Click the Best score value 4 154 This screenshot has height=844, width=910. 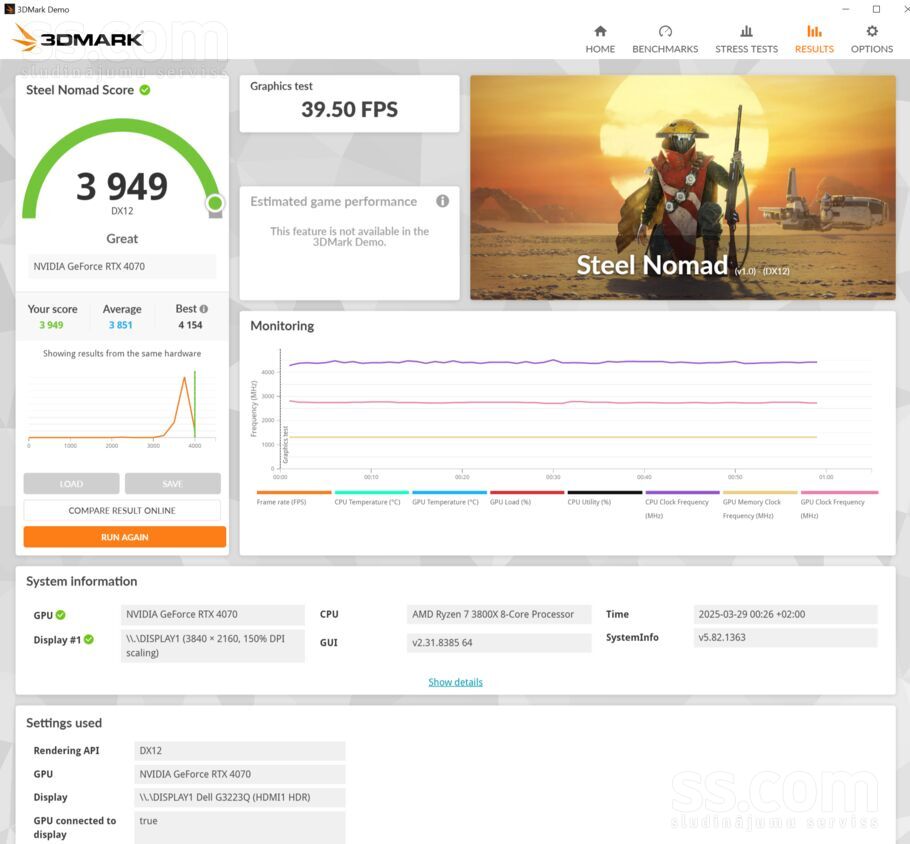190,325
